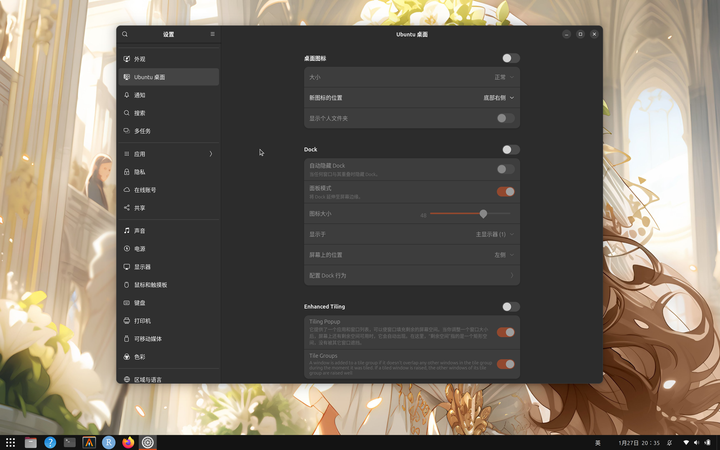Open the Artha A app in taskbar

coord(89,442)
